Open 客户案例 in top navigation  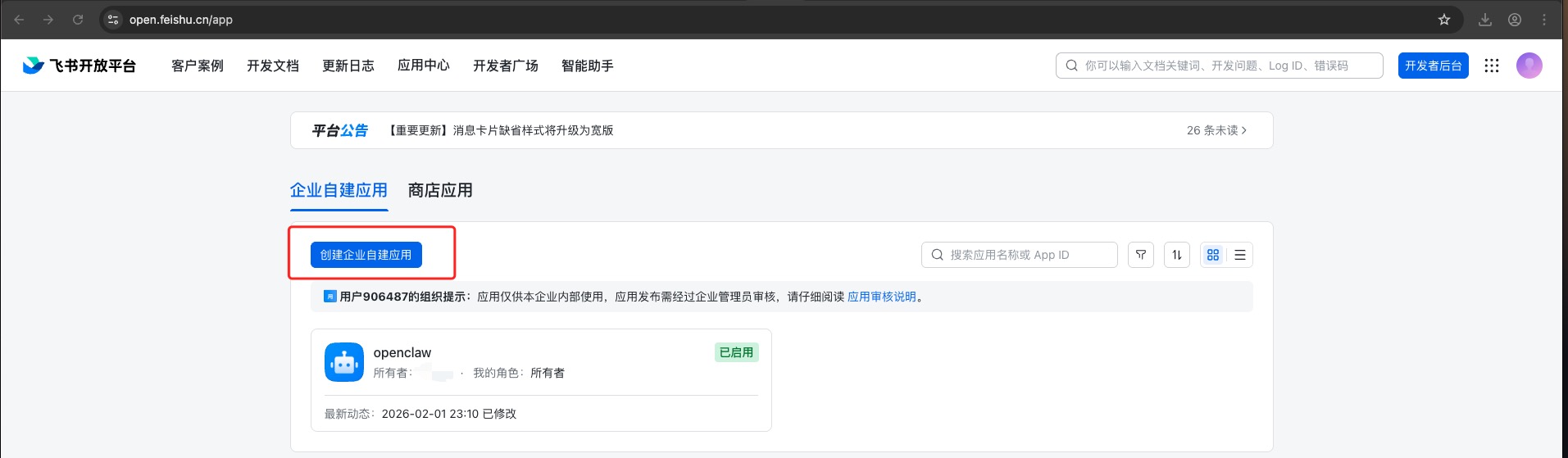click(x=198, y=66)
